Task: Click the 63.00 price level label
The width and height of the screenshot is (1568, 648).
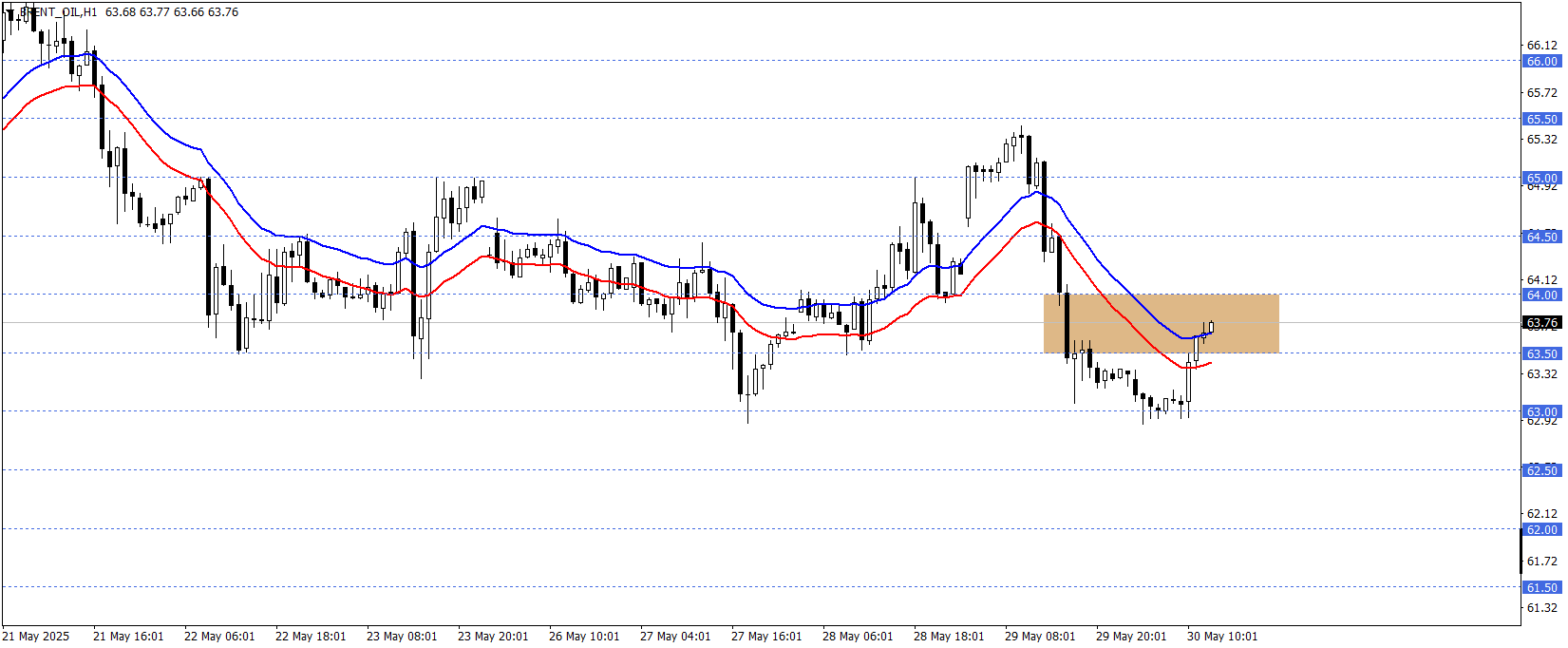Action: pos(1541,411)
